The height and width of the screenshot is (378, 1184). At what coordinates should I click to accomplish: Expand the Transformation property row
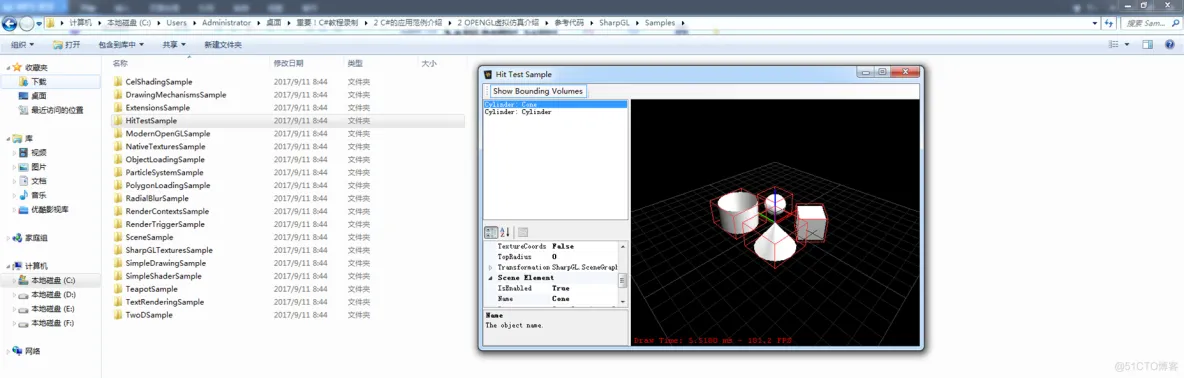491,268
